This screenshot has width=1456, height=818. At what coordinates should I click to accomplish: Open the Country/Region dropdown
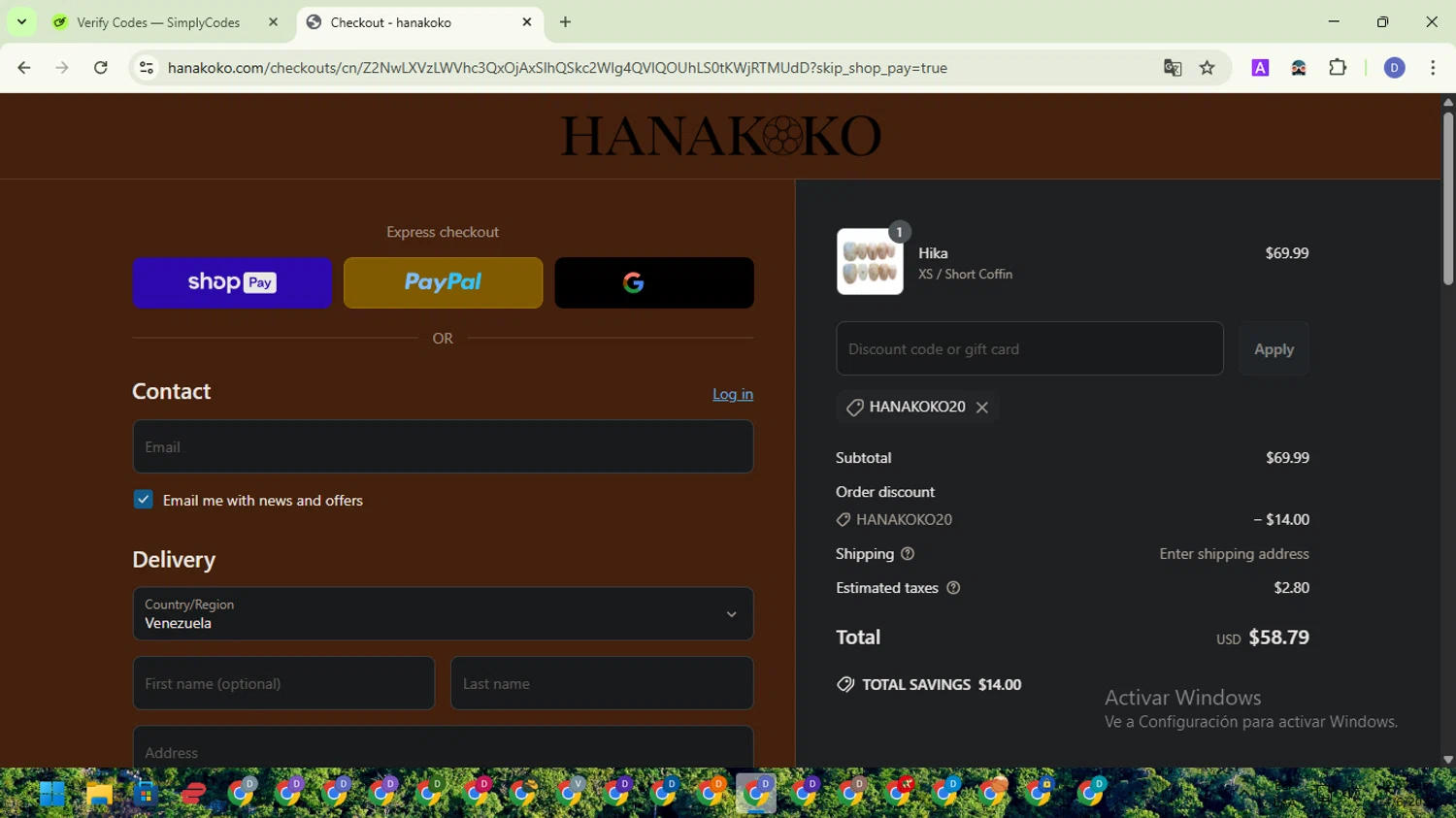click(x=443, y=613)
